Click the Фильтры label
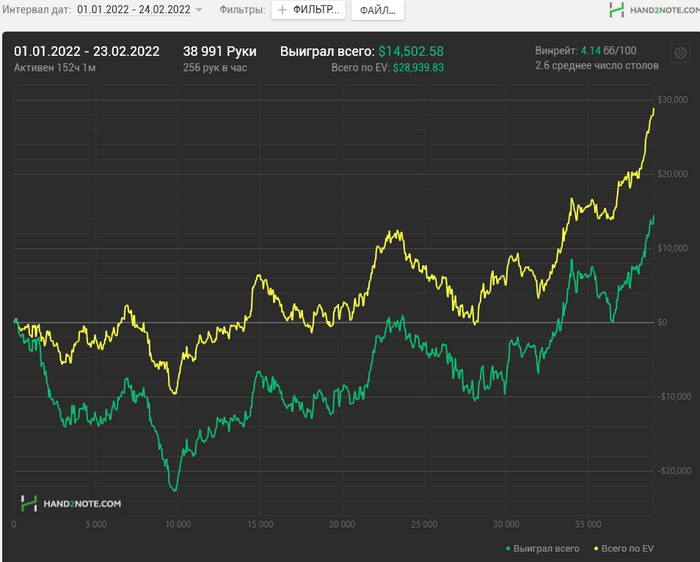Viewport: 700px width, 562px height. (x=242, y=9)
